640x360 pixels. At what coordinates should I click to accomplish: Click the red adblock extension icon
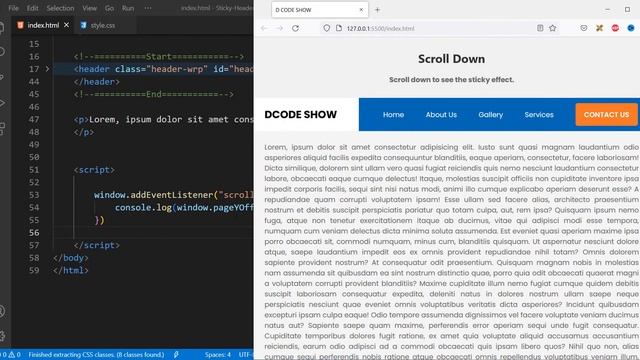point(615,28)
